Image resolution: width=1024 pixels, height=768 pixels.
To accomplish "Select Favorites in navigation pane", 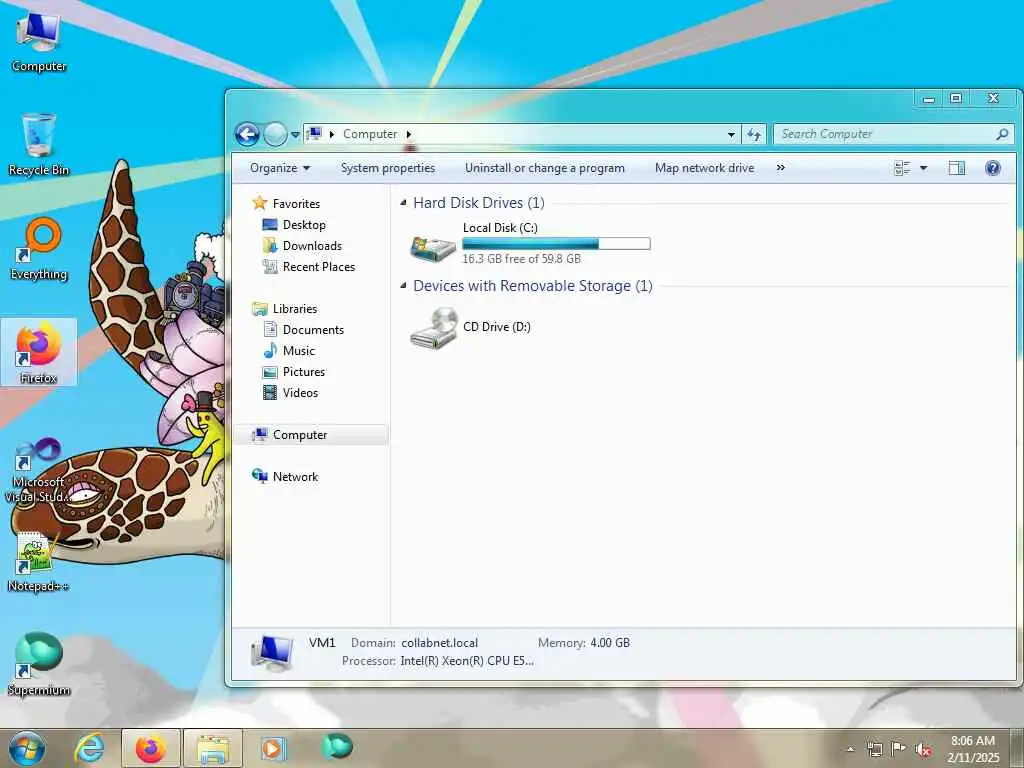I will [296, 204].
